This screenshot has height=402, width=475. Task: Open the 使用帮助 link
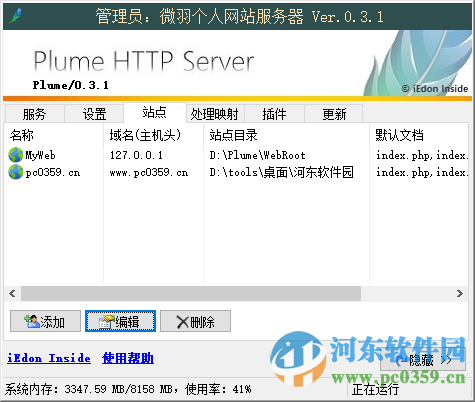point(128,358)
